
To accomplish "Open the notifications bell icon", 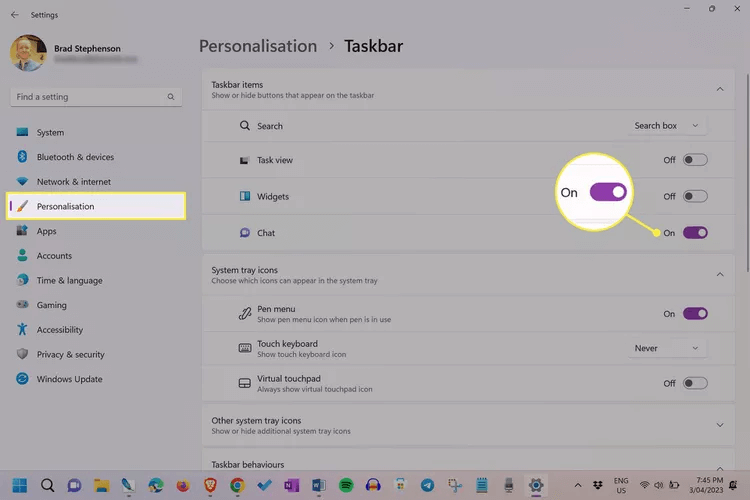I will click(733, 485).
